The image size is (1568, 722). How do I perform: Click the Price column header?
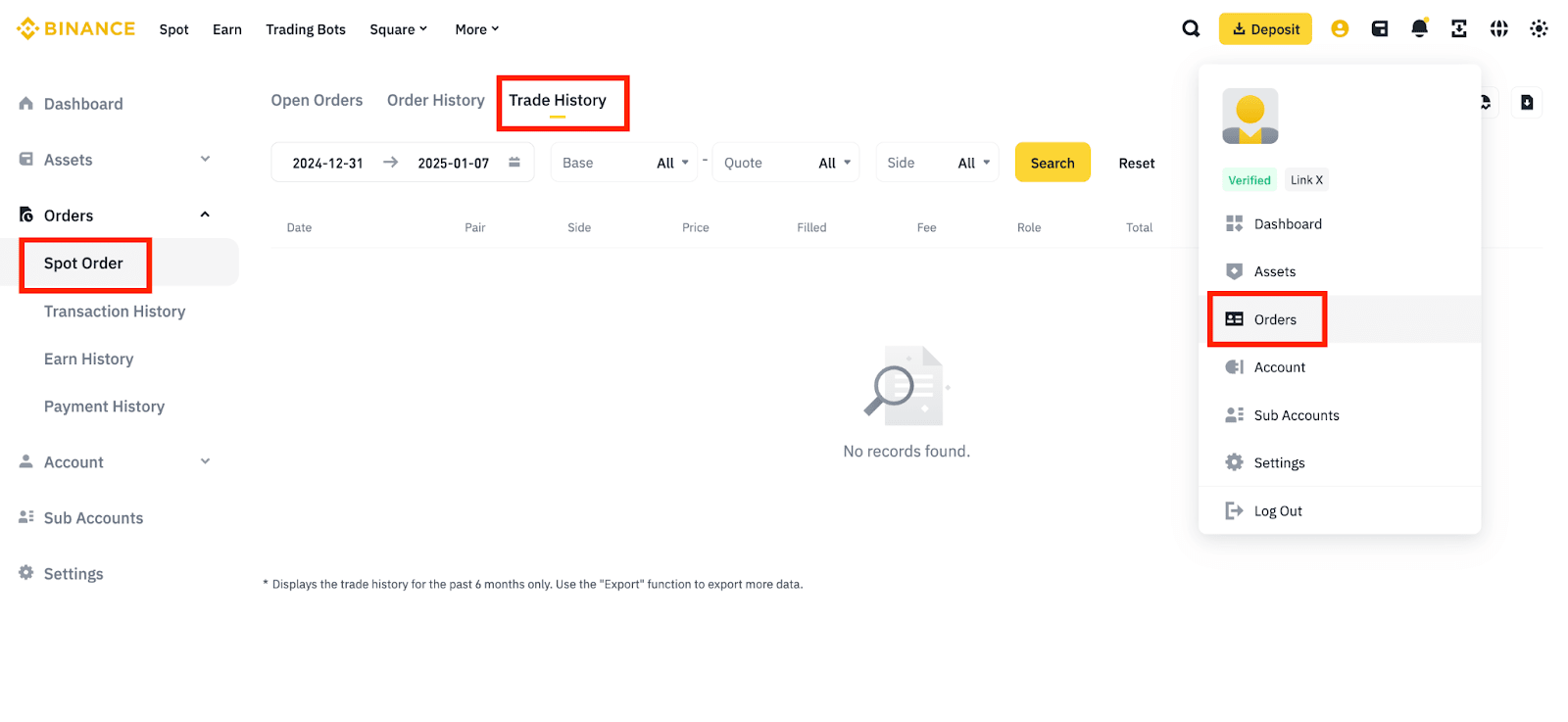(696, 227)
